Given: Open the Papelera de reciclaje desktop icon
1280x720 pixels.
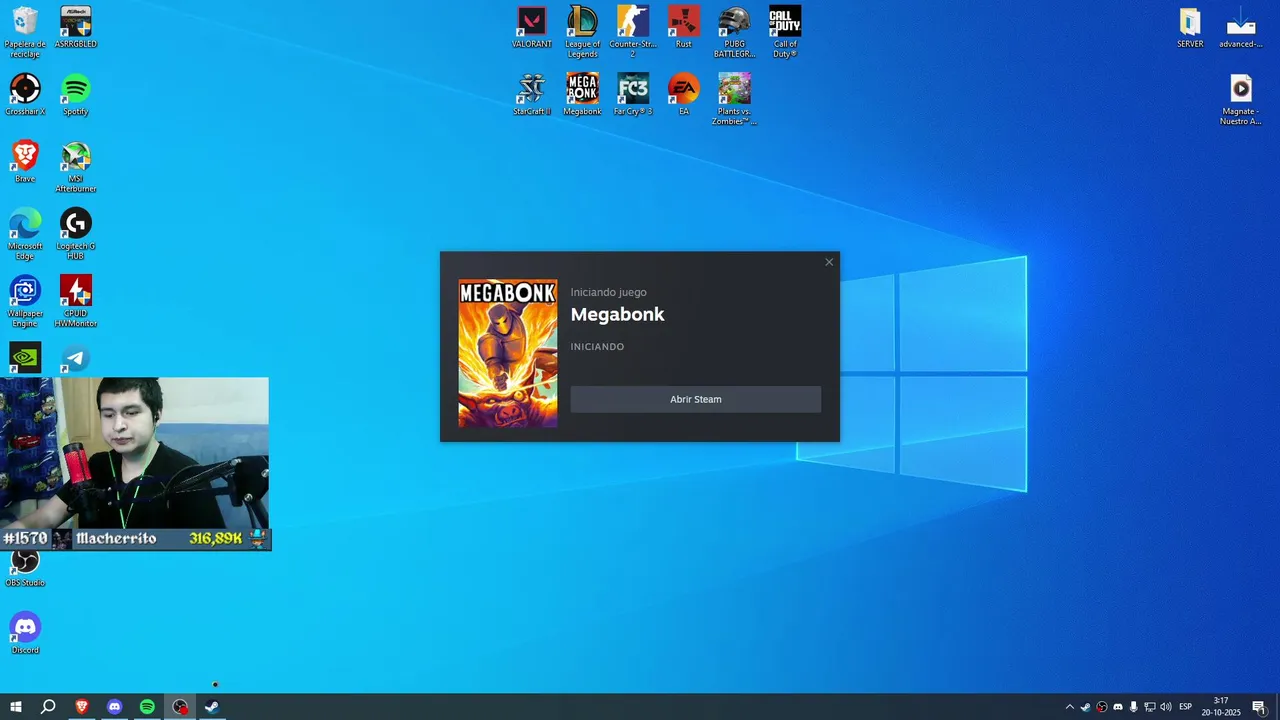Looking at the screenshot, I should [x=25, y=32].
